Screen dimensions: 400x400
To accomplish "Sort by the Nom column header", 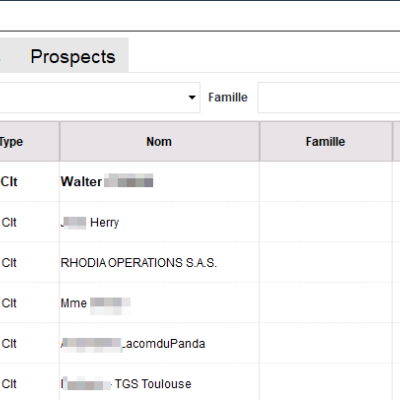I will tap(159, 142).
